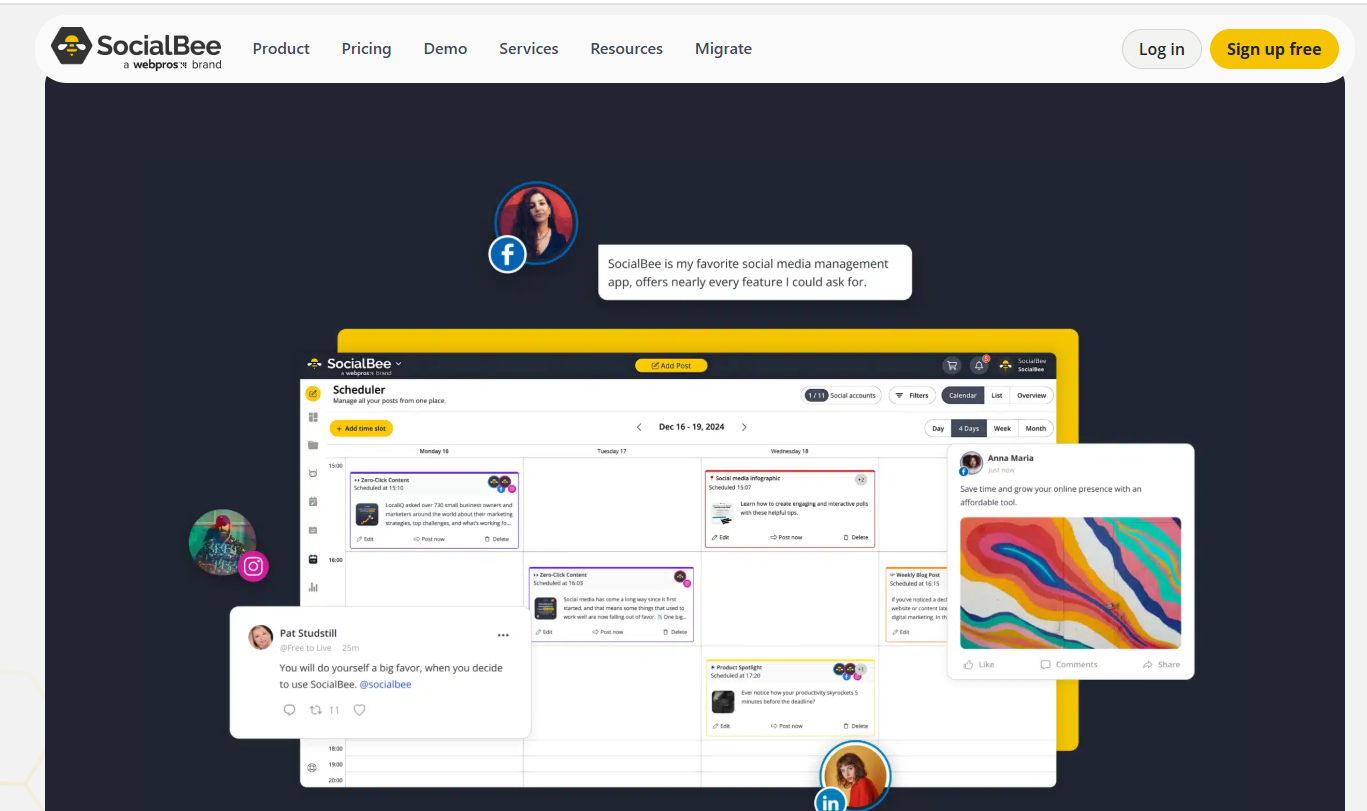The width and height of the screenshot is (1367, 811).
Task: Go to the previous date range arrow
Action: pyautogui.click(x=639, y=427)
